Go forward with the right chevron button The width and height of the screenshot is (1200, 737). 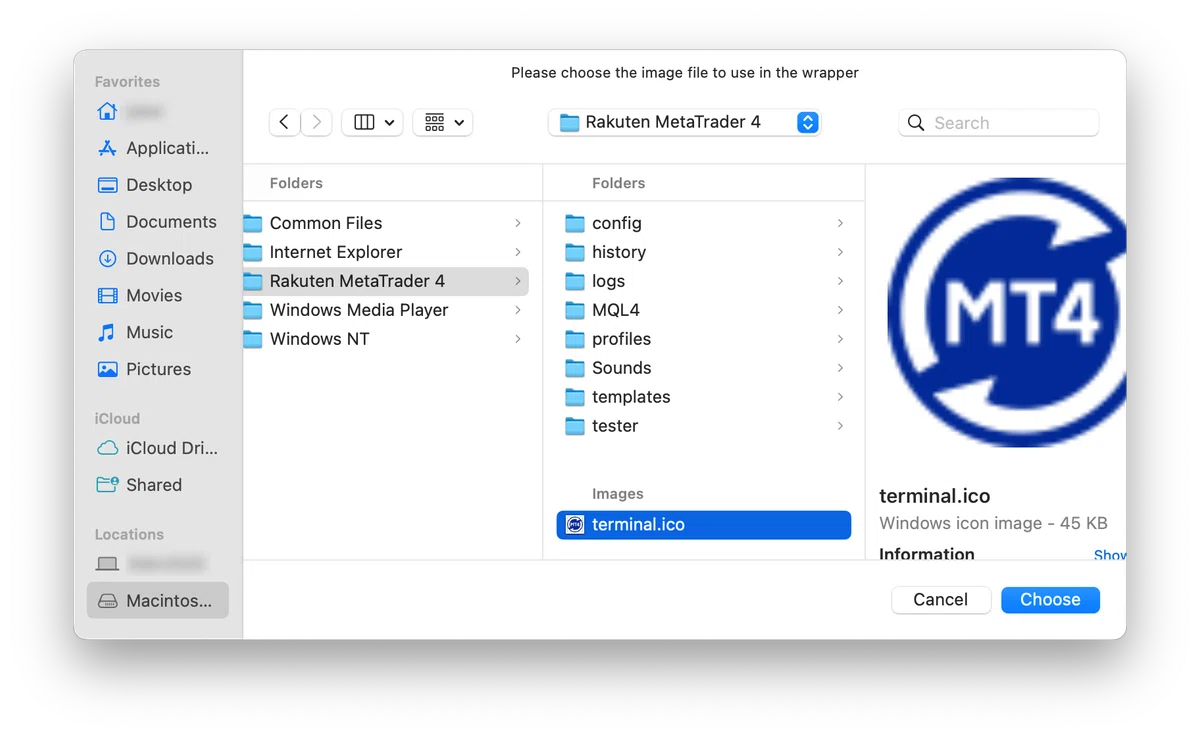pyautogui.click(x=317, y=122)
